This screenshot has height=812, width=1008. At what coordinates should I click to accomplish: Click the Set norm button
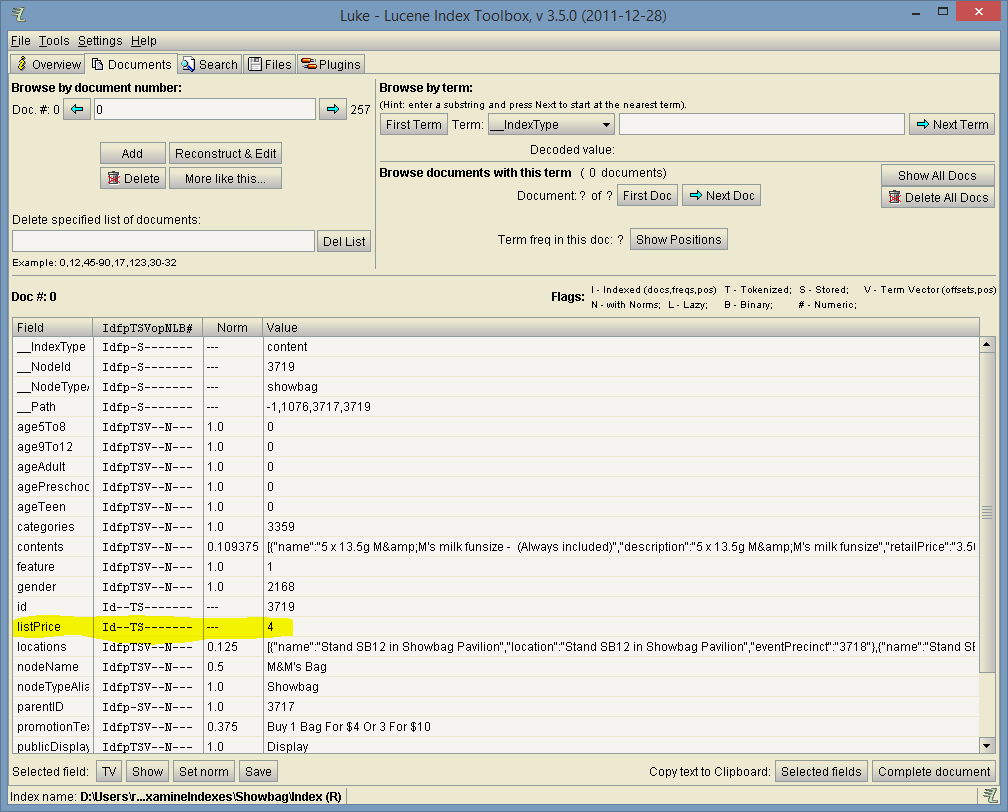[204, 771]
